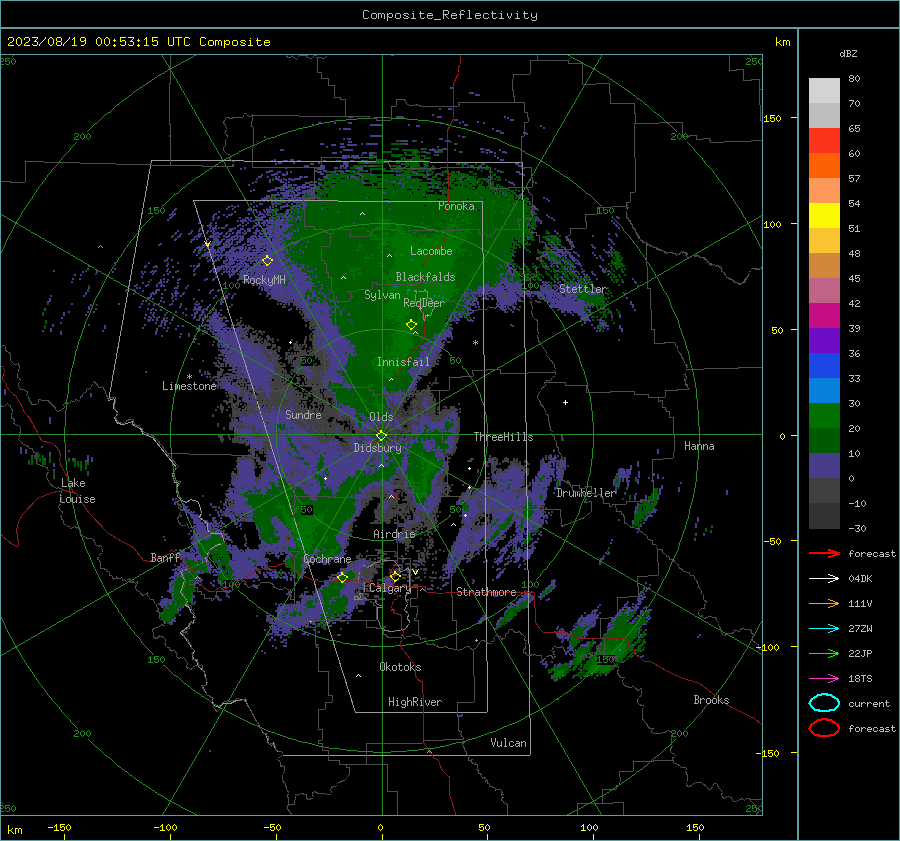Select the magenta 39-42 dBZ swatch
Viewport: 900px width, 841px height.
pos(824,316)
